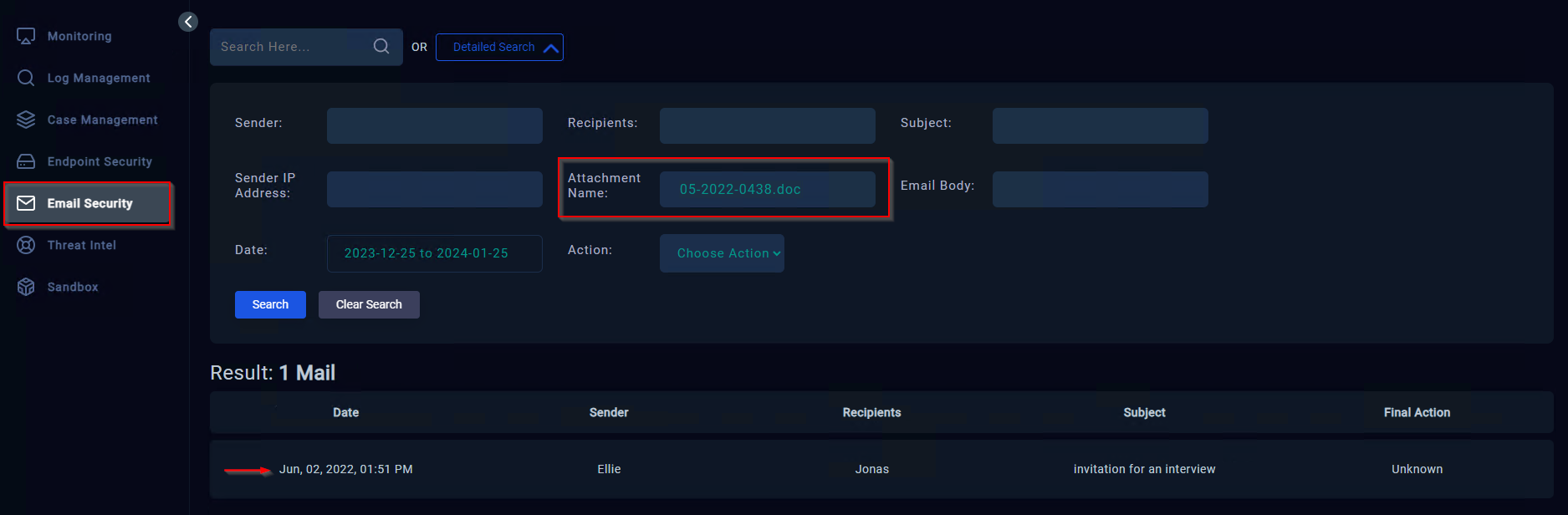This screenshot has width=1568, height=515.
Task: Click the Log Management magnifier icon
Action: [26, 78]
